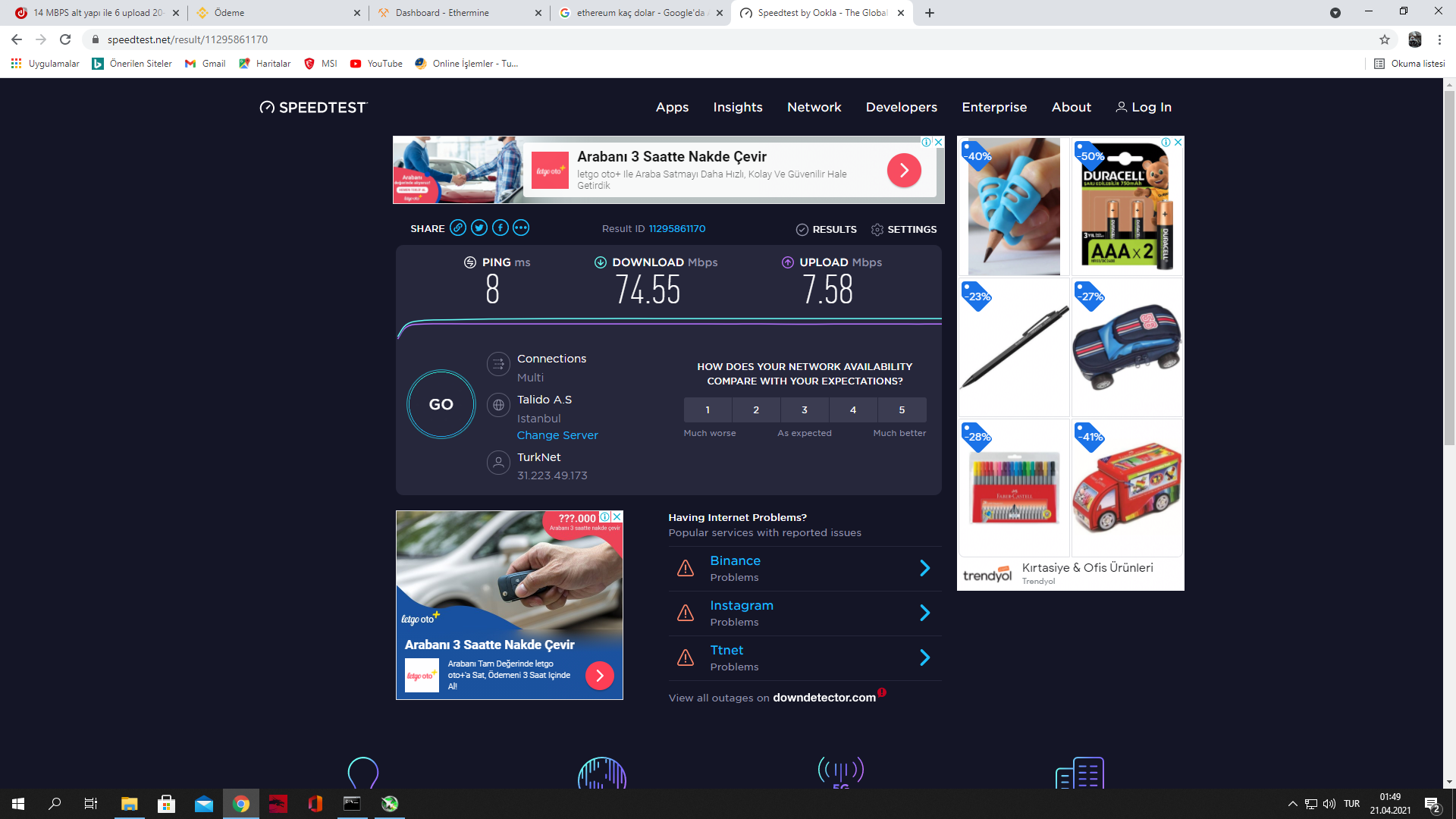1456x819 pixels.
Task: Share result on Twitter icon
Action: tap(479, 227)
